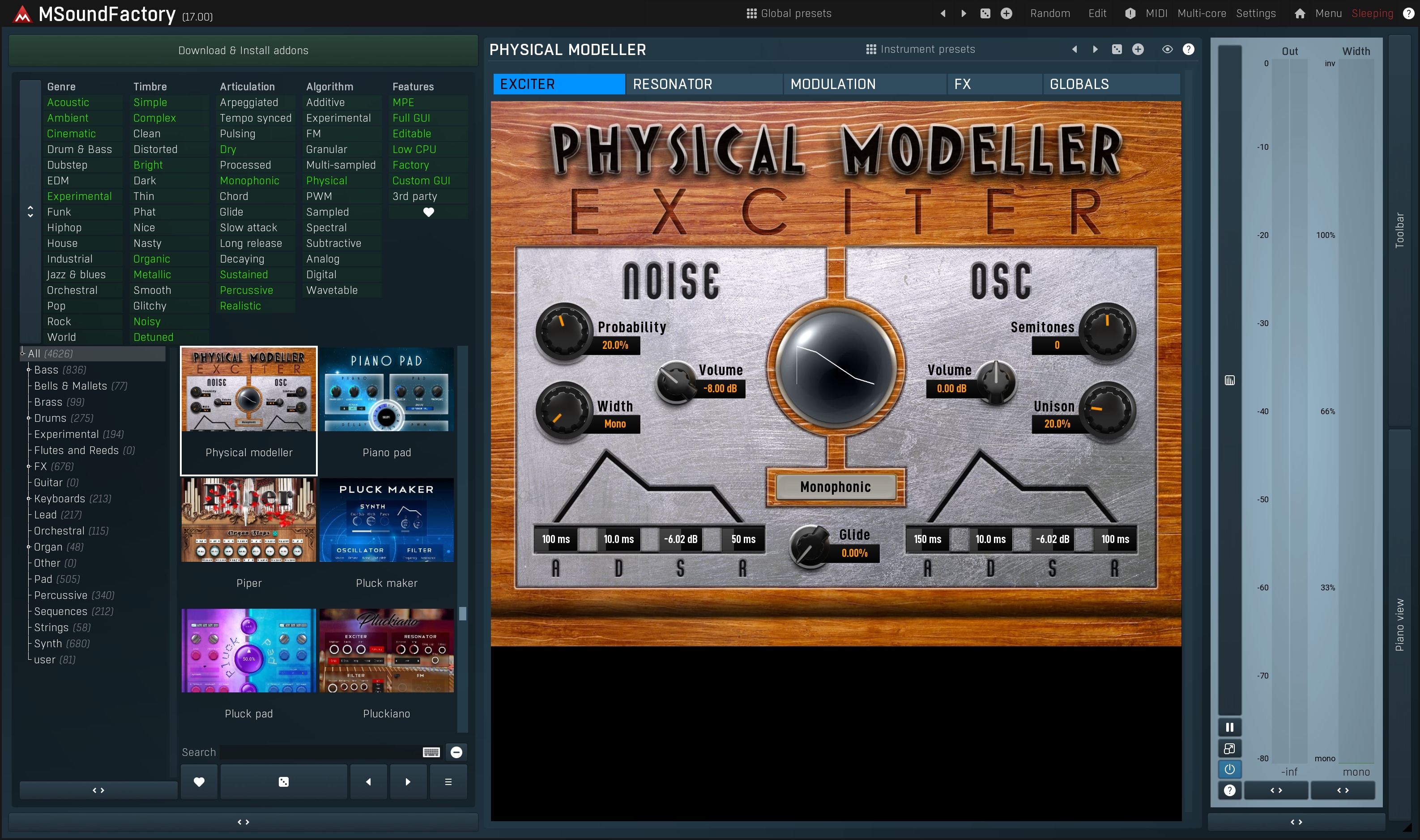Switch to the RESONATOR tab
The width and height of the screenshot is (1420, 840).
(x=672, y=84)
